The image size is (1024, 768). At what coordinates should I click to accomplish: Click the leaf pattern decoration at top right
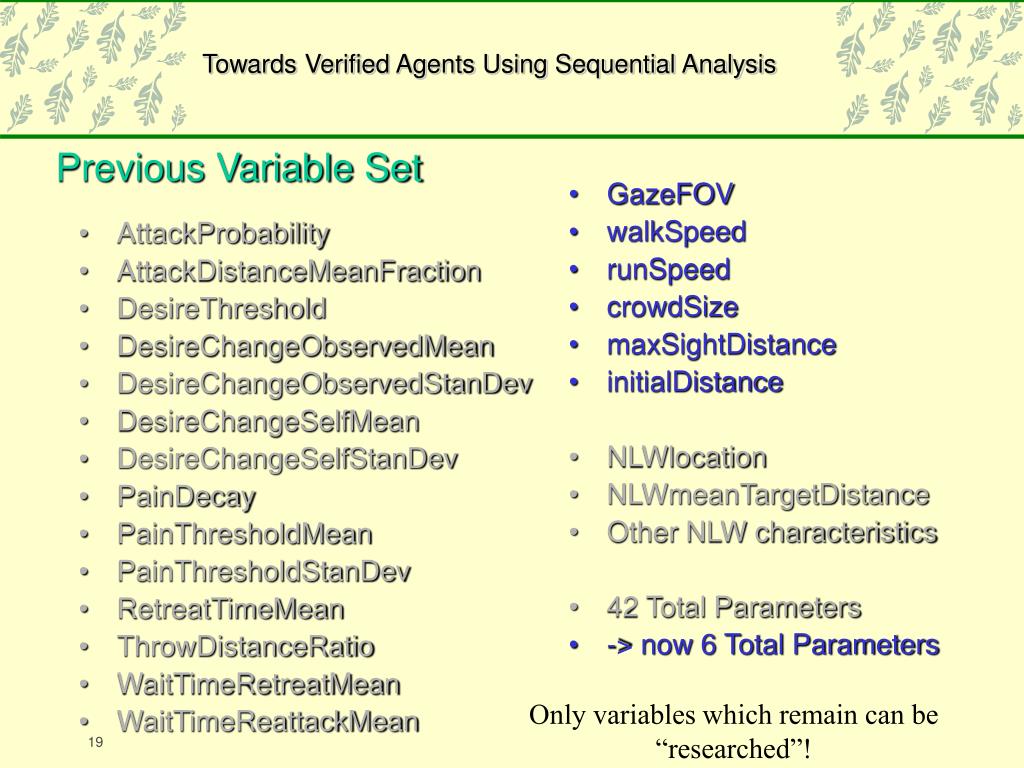929,65
